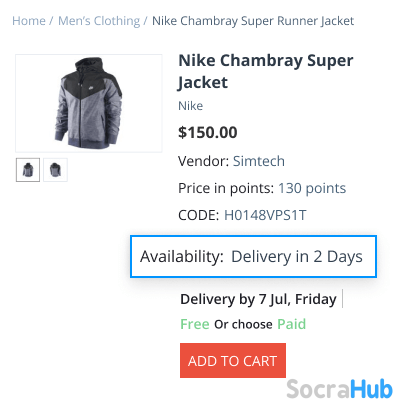Click the Availability Delivery in 2 Days box
The width and height of the screenshot is (400, 400).
(x=253, y=256)
